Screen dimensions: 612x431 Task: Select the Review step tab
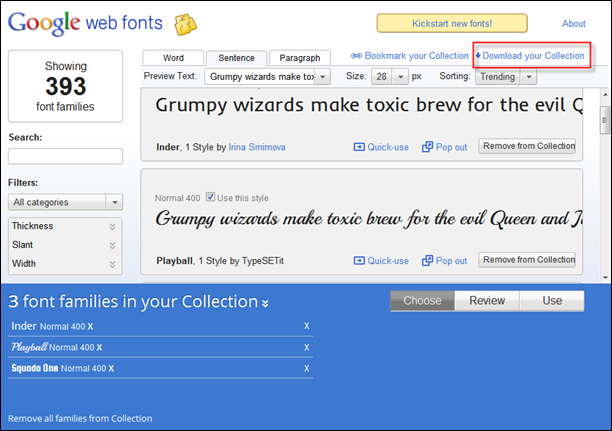tap(487, 301)
